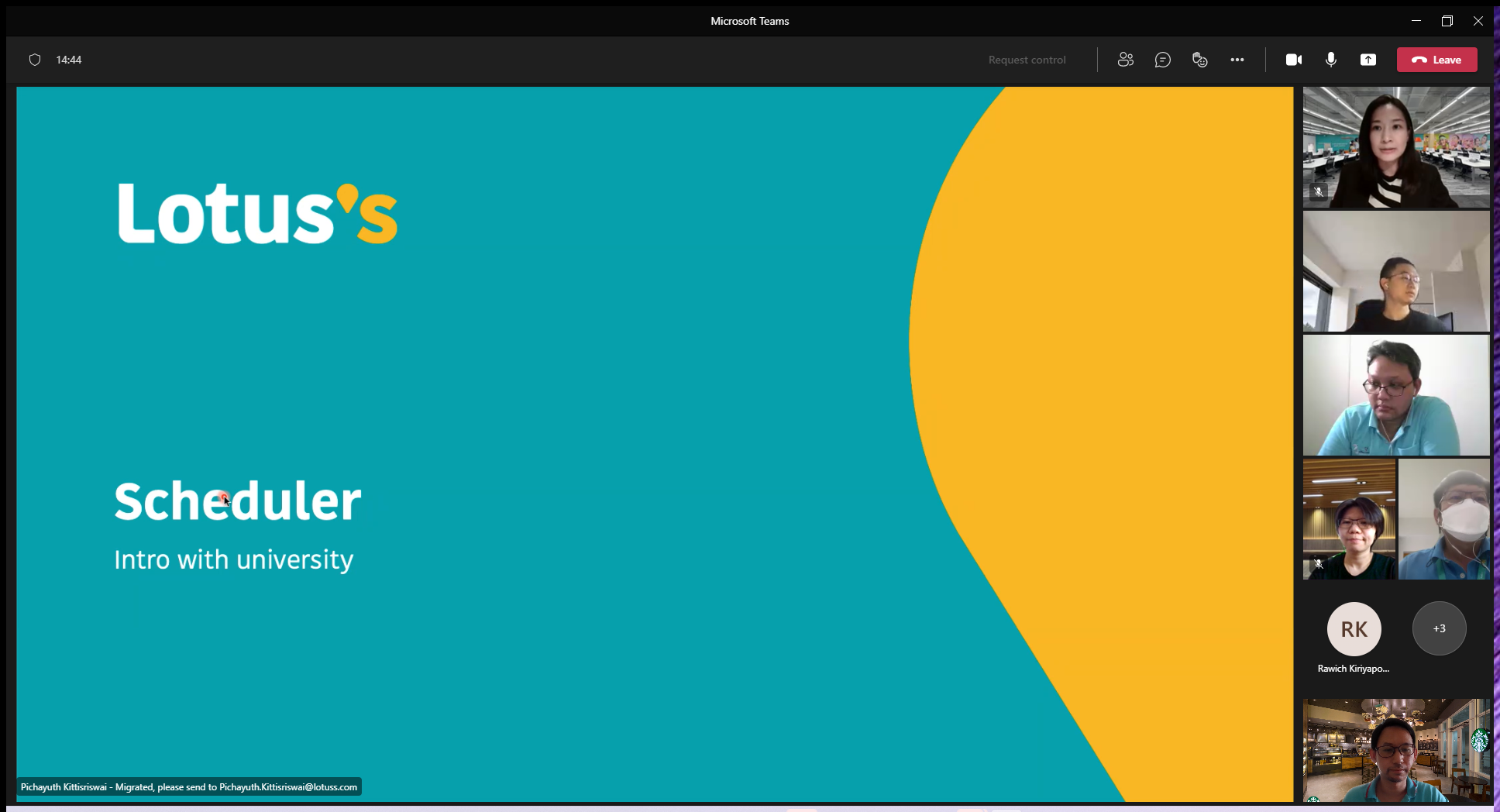Click muted mic icon on green-shirt video

click(x=1319, y=564)
